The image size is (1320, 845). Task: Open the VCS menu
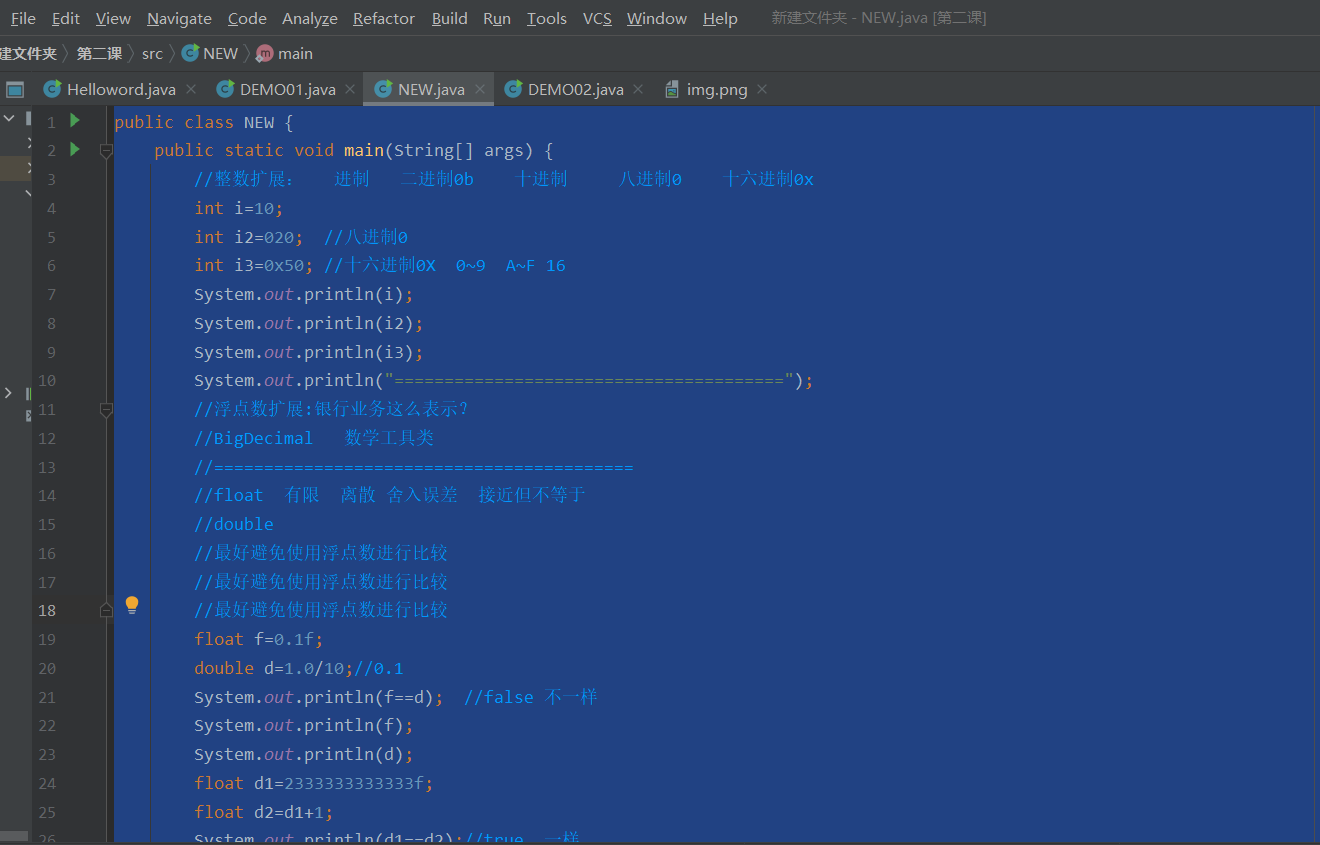click(597, 18)
